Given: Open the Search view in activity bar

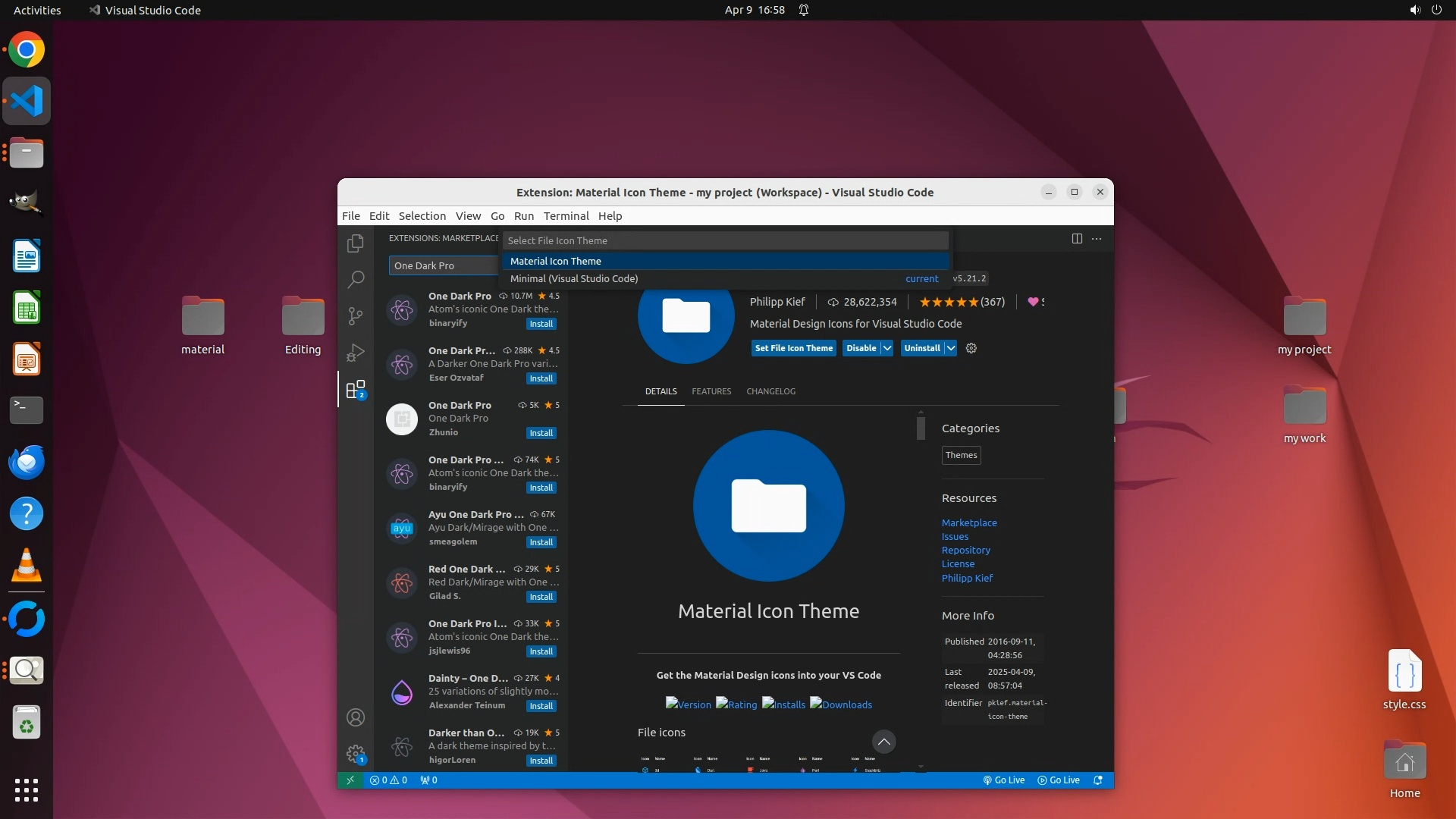Looking at the screenshot, I should (356, 279).
